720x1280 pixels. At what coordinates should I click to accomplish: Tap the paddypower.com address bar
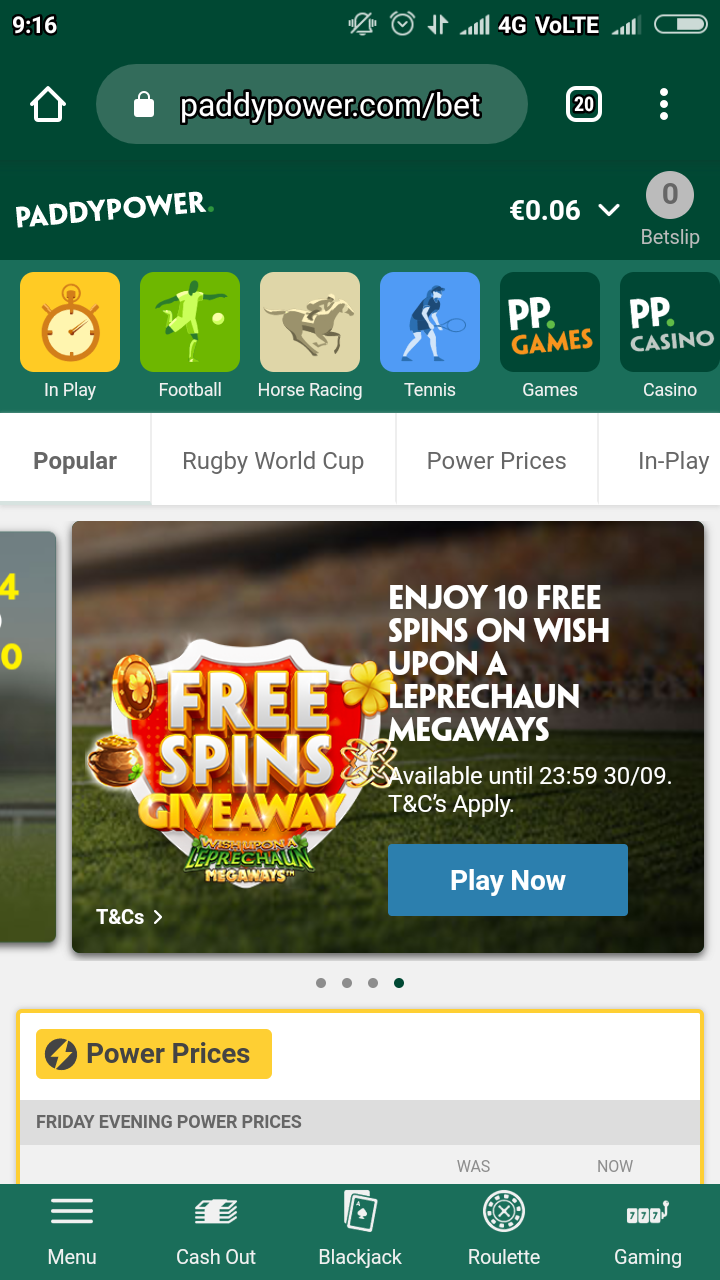[311, 104]
